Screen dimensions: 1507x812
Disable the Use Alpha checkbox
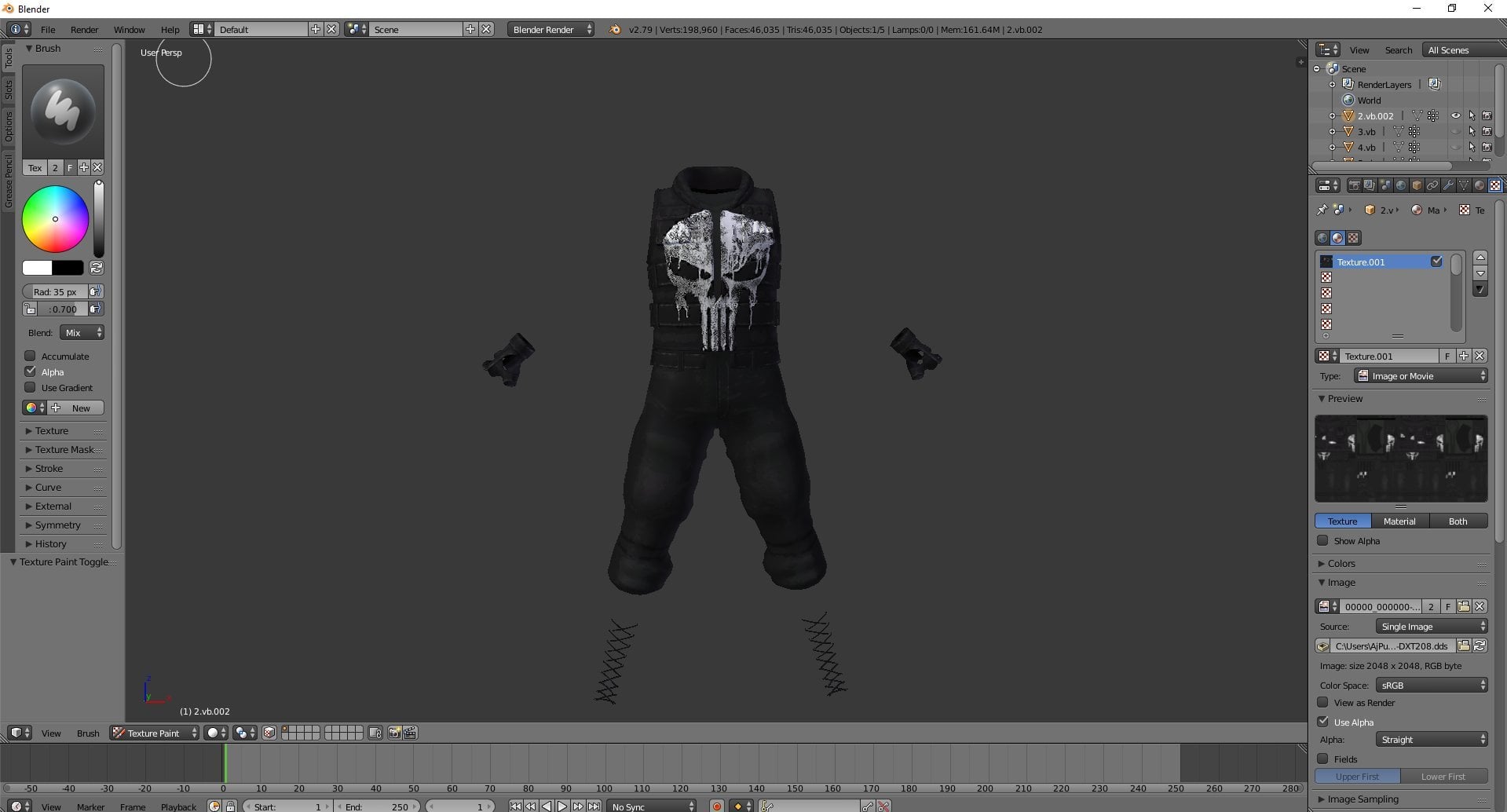1322,721
